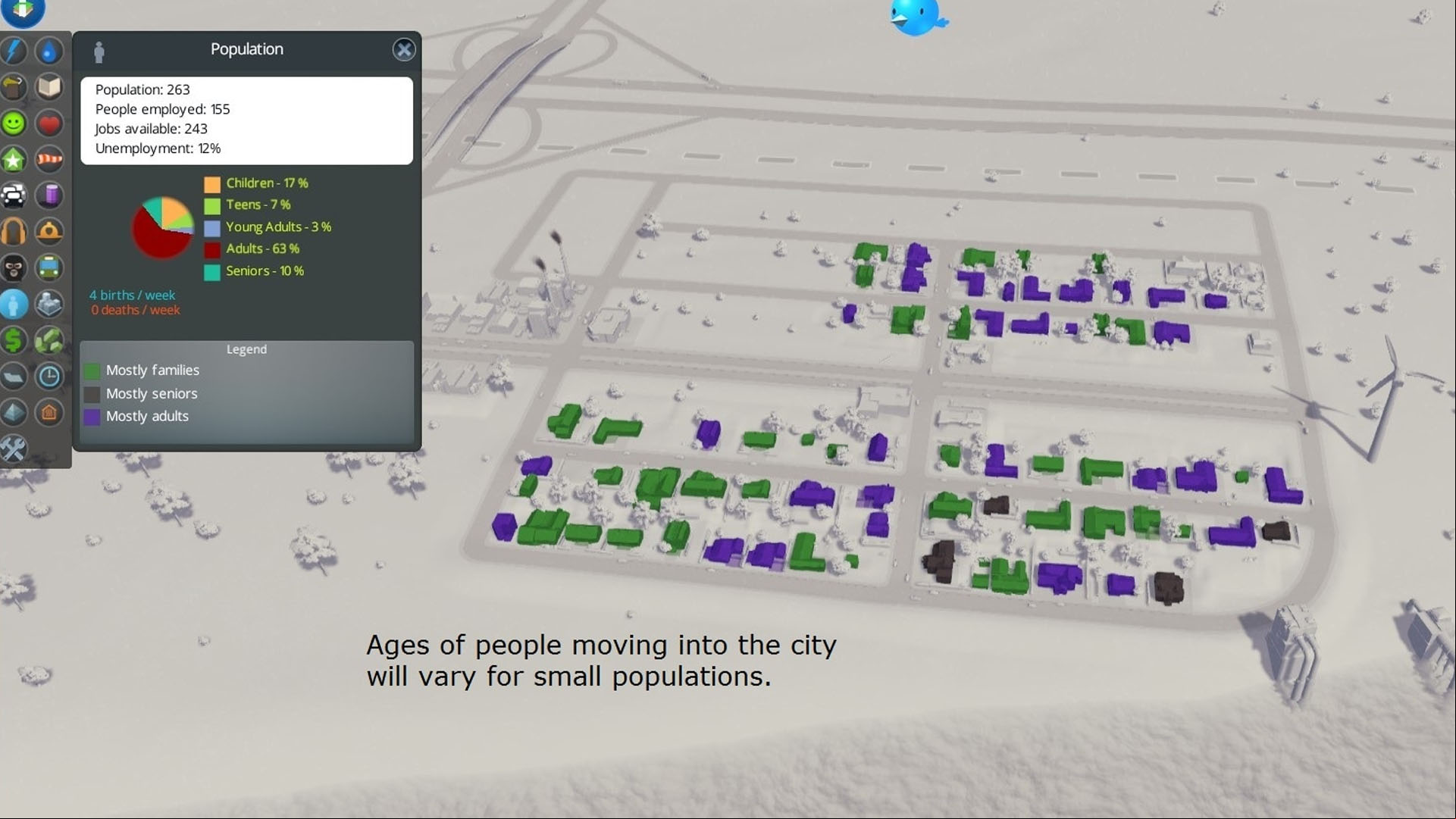Click the Chirper blue bird icon
This screenshot has width=1456, height=819.
click(918, 16)
